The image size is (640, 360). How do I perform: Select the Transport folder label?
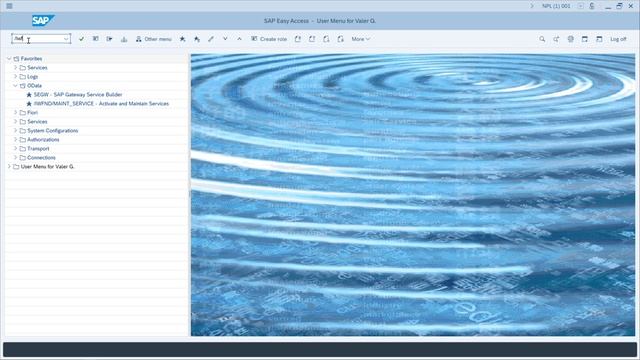pos(38,149)
